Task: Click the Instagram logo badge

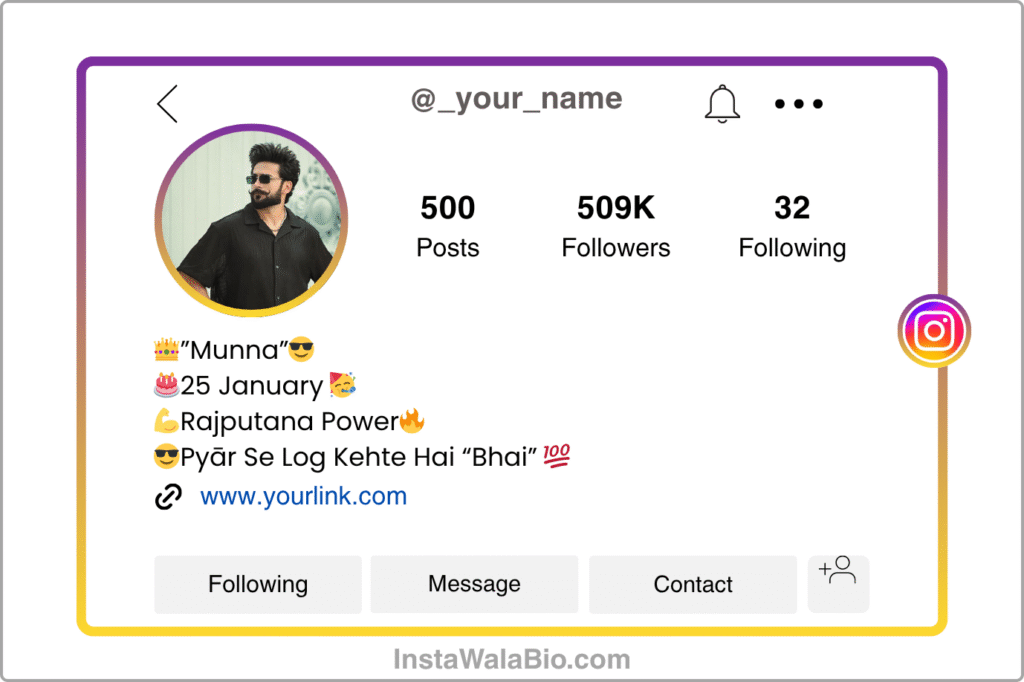Action: tap(934, 331)
